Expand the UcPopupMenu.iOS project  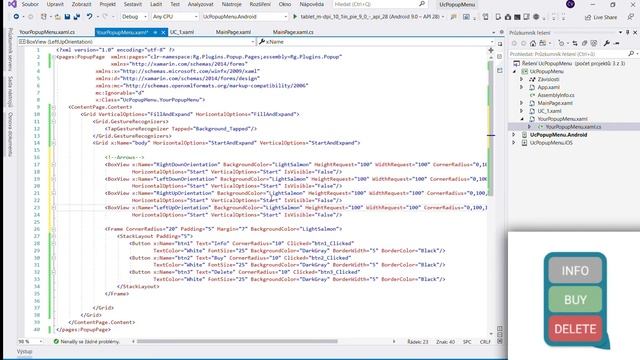point(514,142)
